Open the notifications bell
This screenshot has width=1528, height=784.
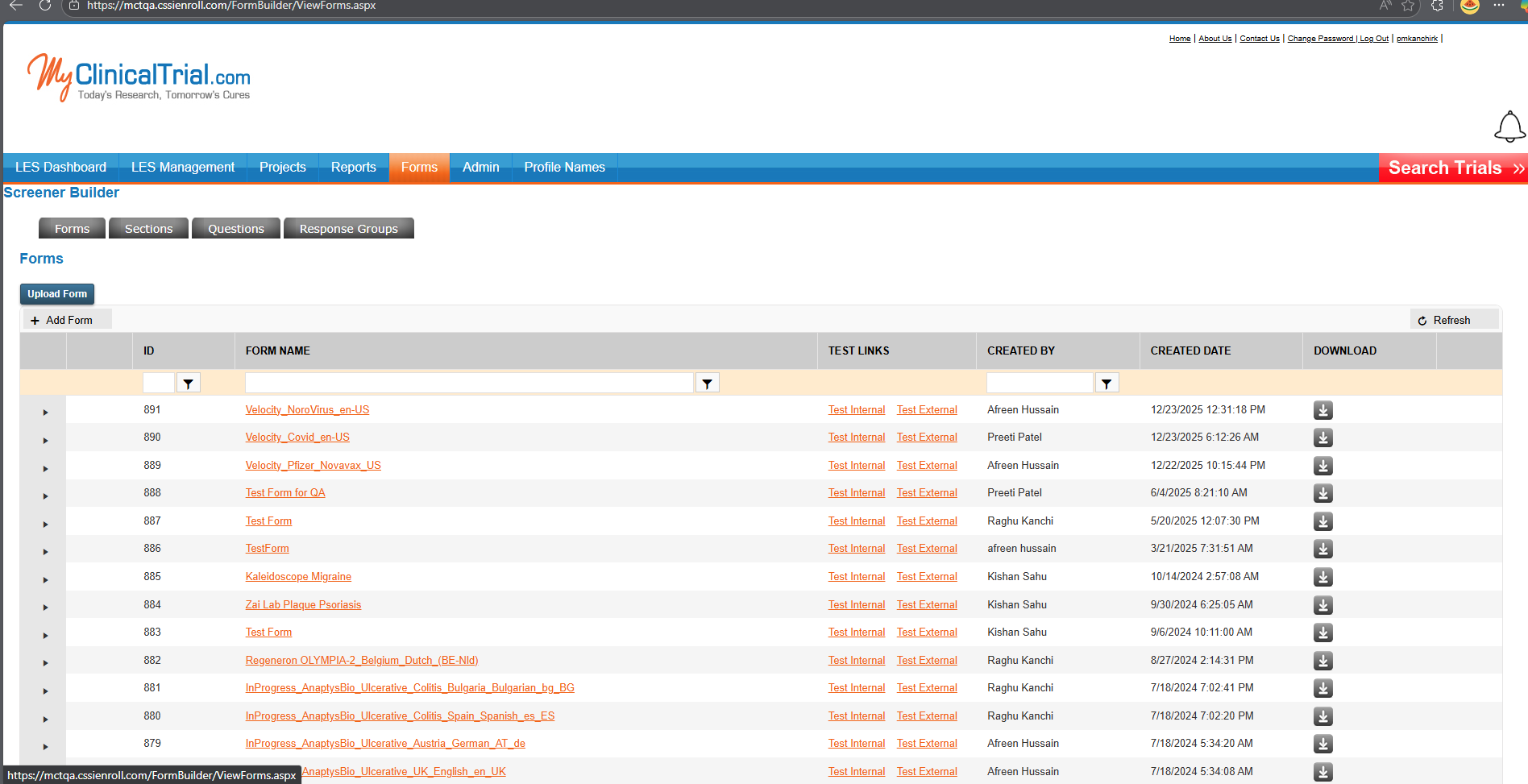pos(1509,127)
